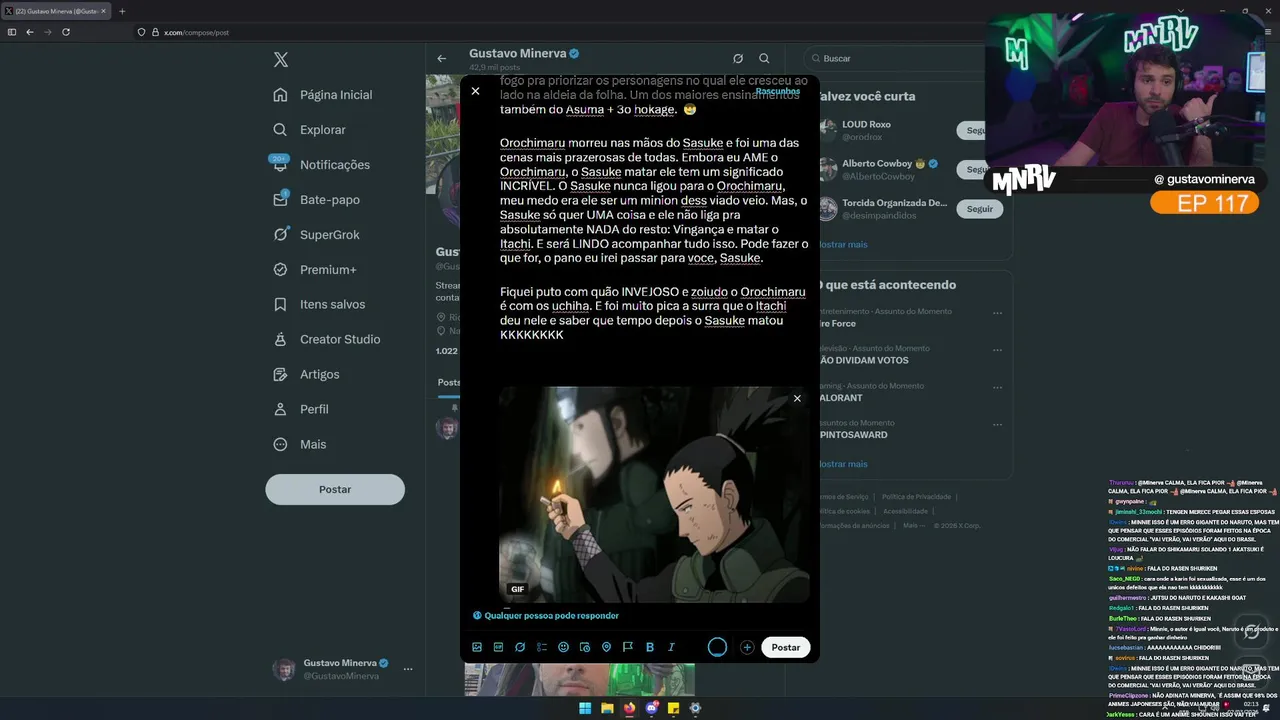The image size is (1280, 720).
Task: Click the character count progress circle
Action: pyautogui.click(x=717, y=647)
